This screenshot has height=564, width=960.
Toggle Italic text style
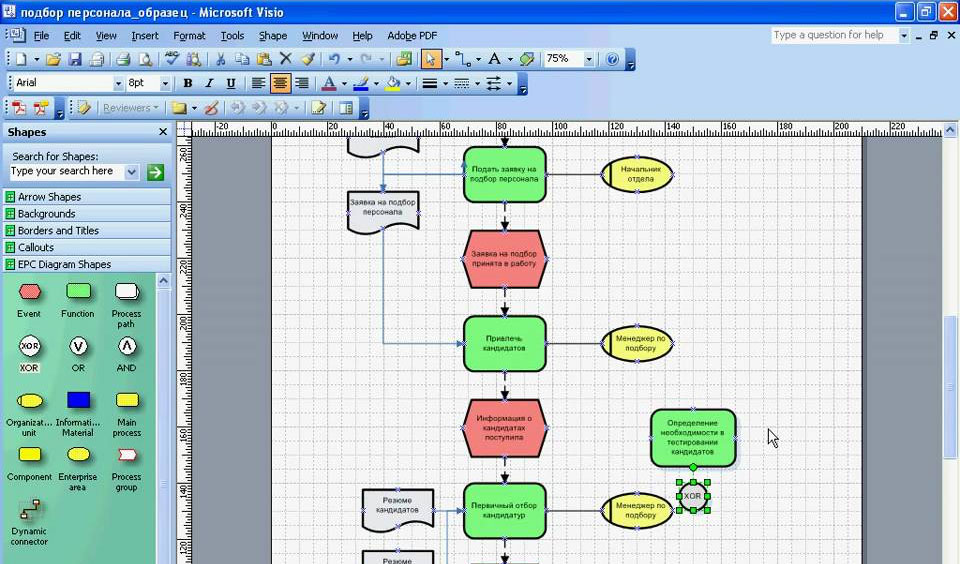pyautogui.click(x=209, y=84)
